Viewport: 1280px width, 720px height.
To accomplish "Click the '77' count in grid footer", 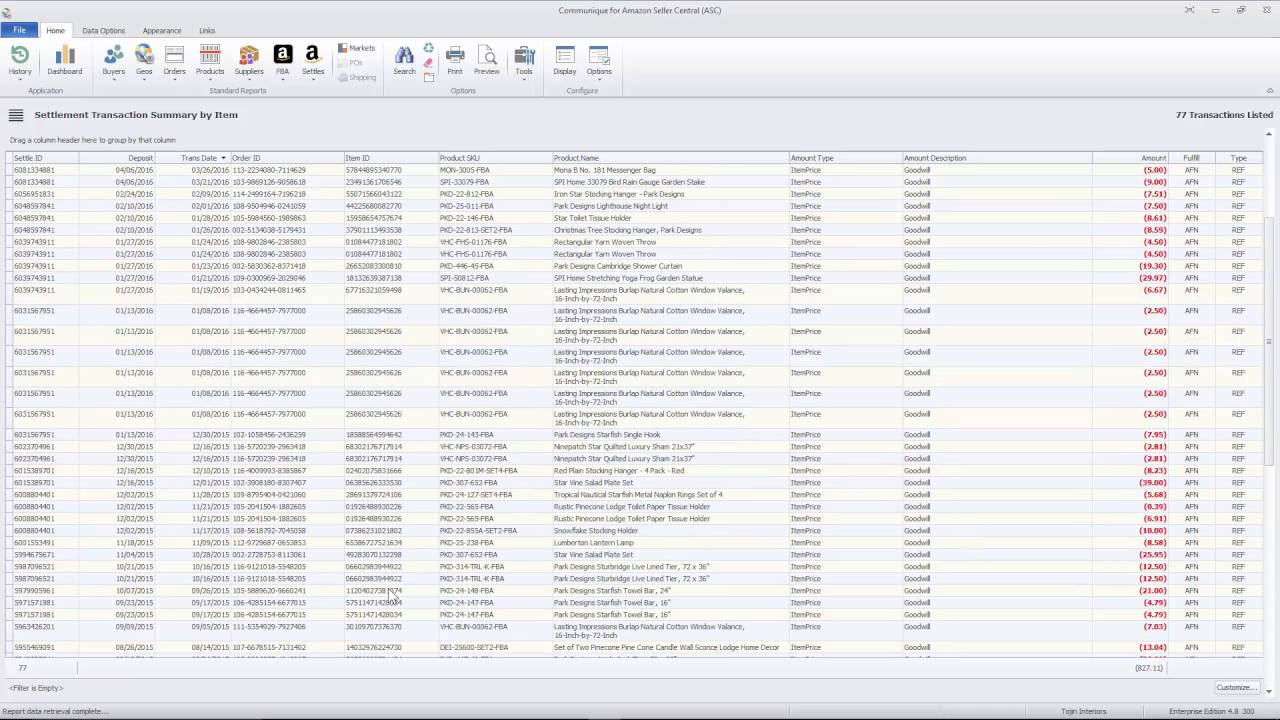I will point(22,668).
